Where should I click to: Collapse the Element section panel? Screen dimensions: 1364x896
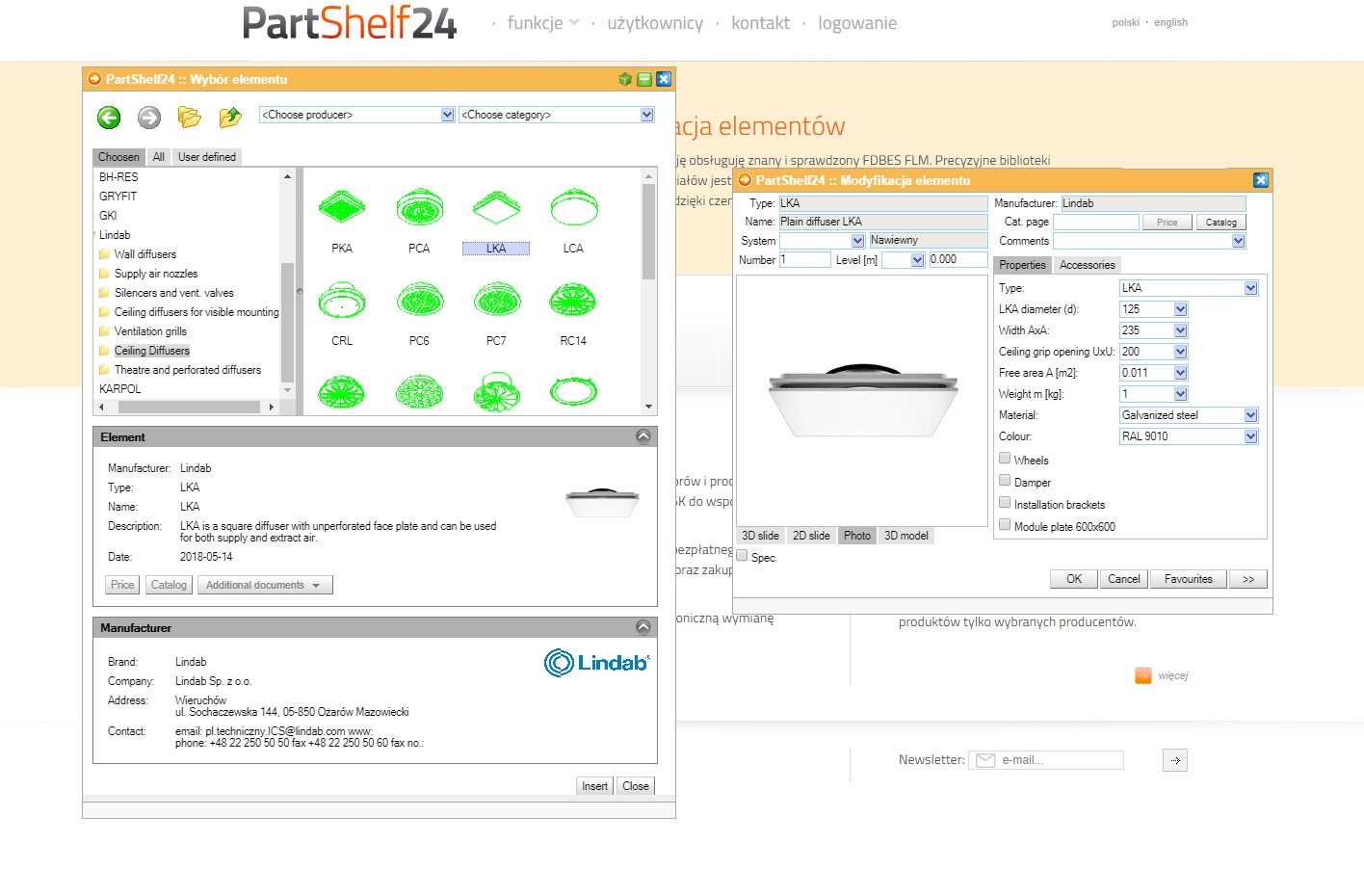(x=643, y=435)
